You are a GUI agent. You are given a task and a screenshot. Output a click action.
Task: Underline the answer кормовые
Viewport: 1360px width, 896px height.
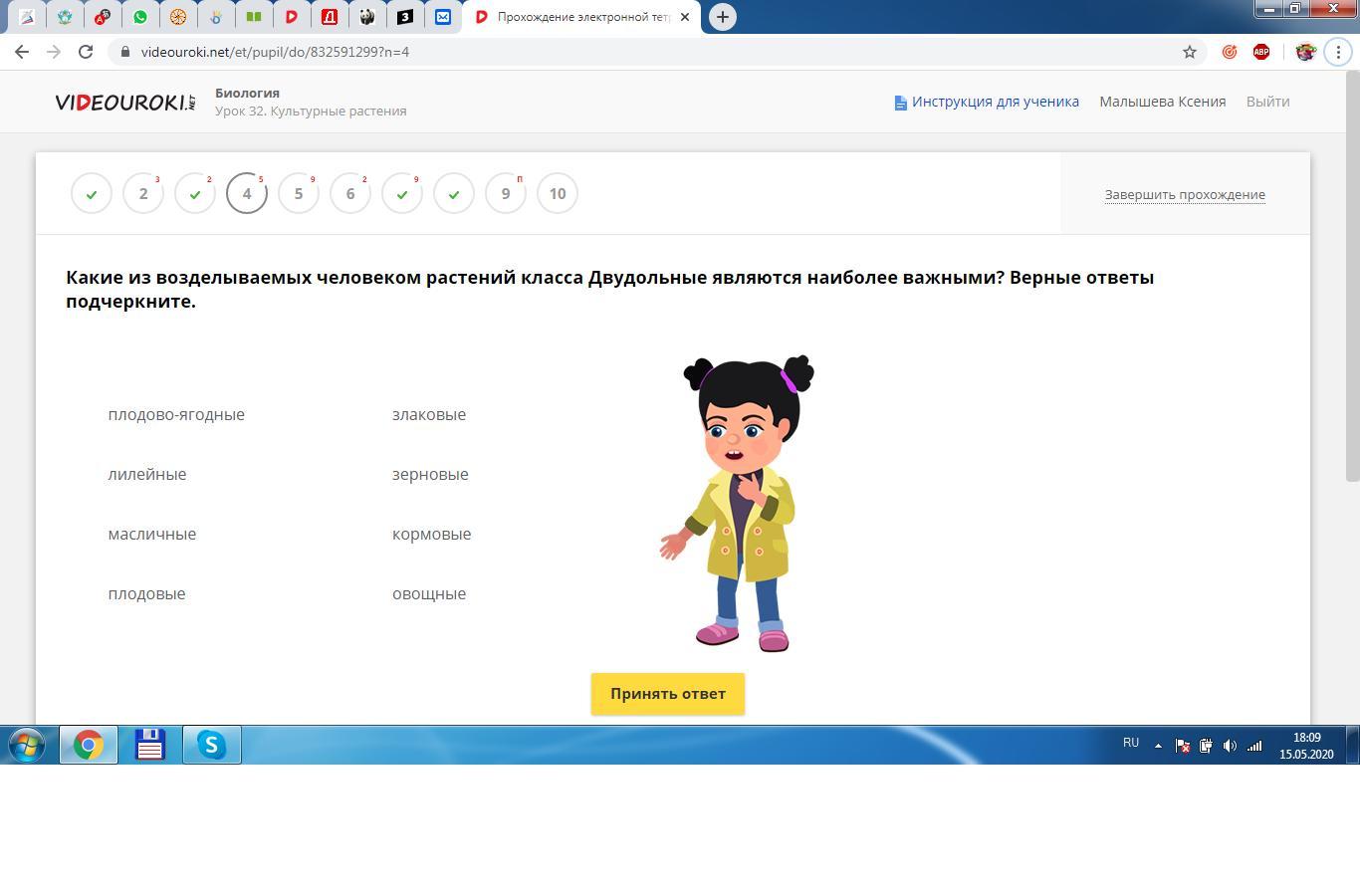point(431,535)
